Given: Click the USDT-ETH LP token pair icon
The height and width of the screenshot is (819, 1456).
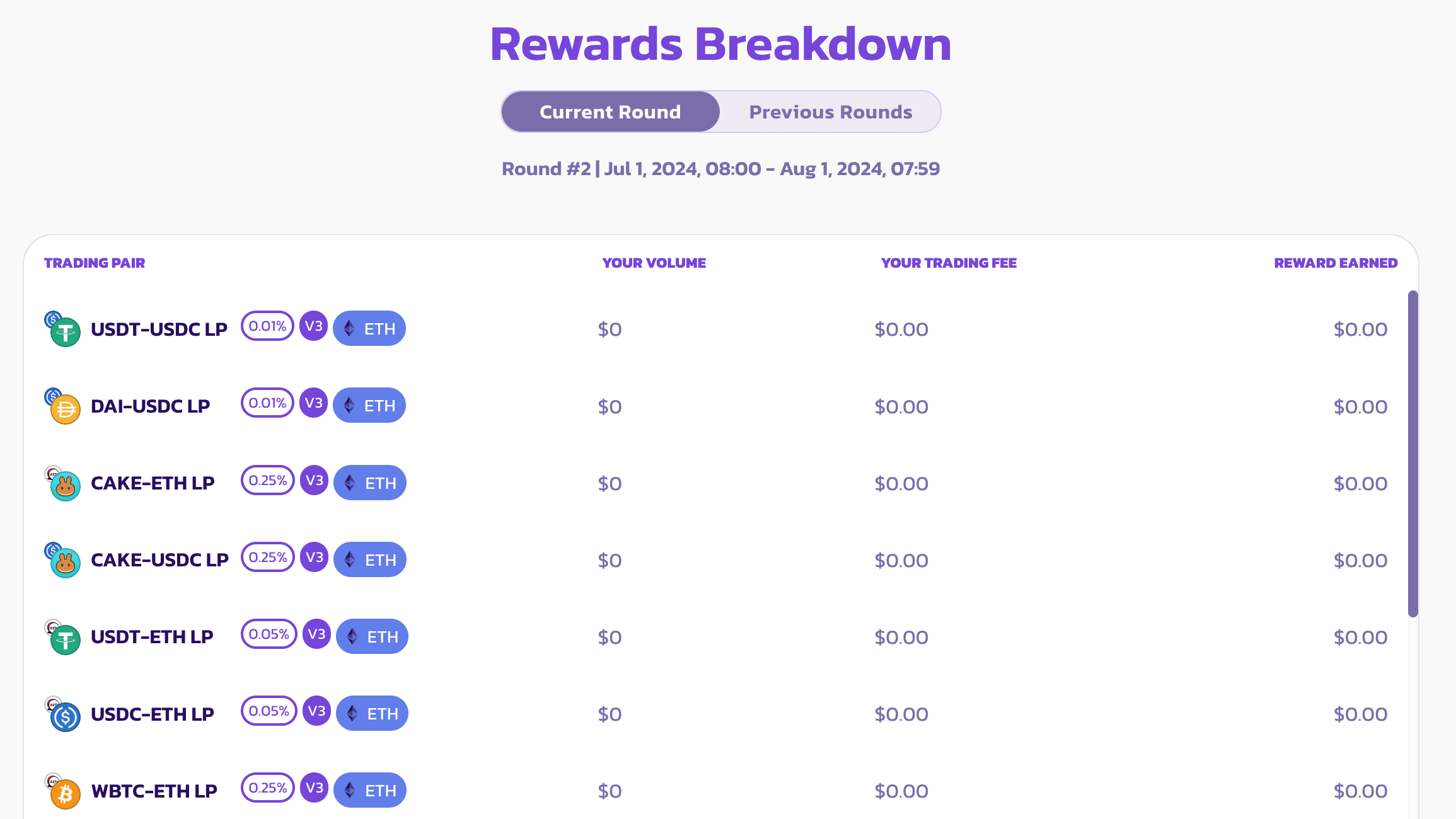Looking at the screenshot, I should pyautogui.click(x=64, y=638).
